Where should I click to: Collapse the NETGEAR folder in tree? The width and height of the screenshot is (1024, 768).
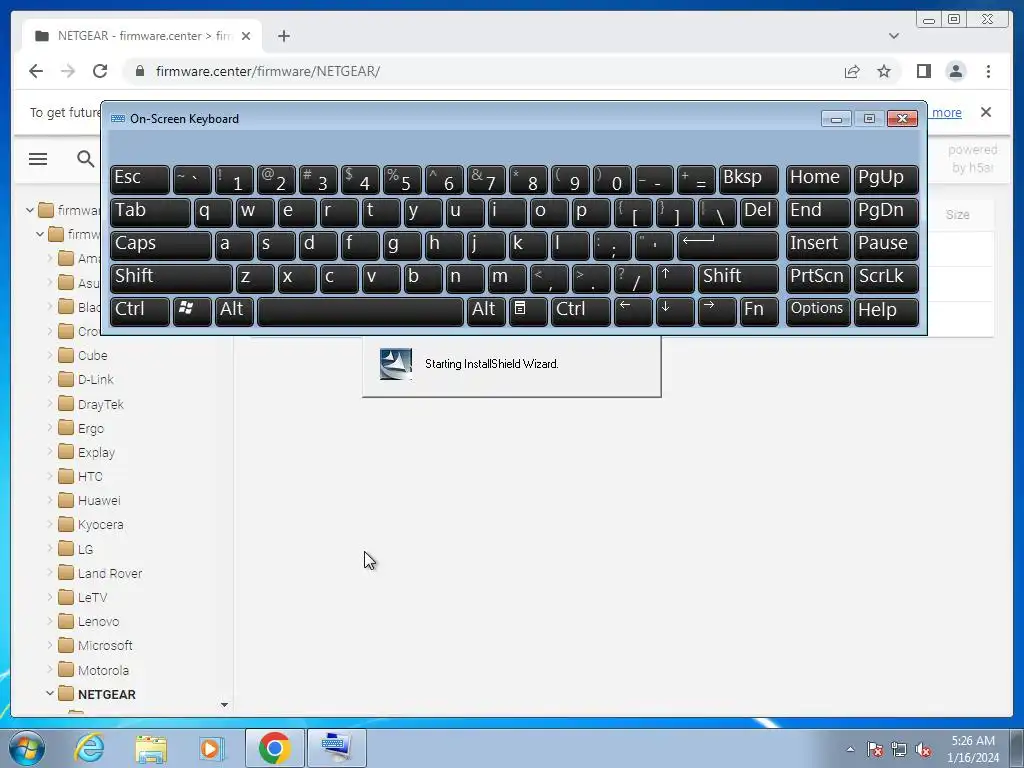(50, 694)
